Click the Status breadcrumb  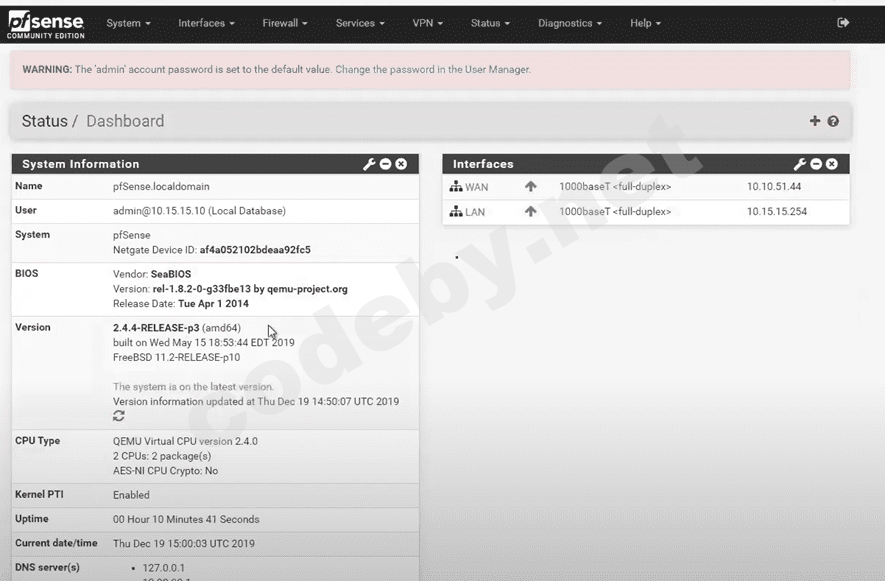45,121
